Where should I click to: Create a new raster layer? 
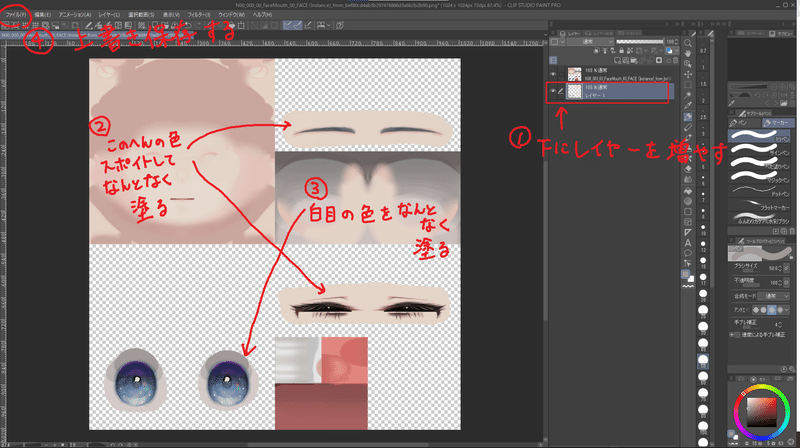[618, 60]
